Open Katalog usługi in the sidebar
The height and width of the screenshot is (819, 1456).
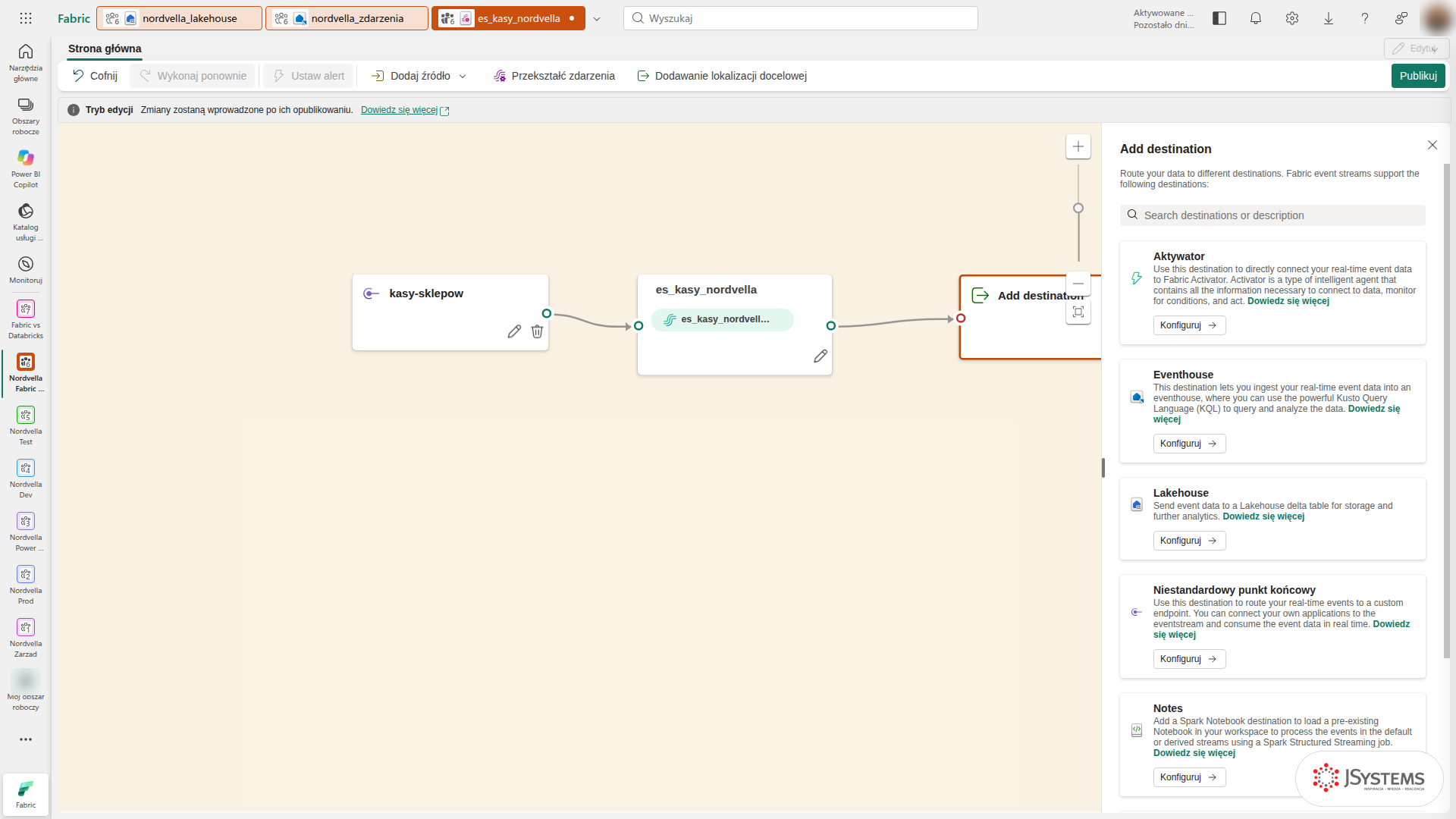point(26,221)
